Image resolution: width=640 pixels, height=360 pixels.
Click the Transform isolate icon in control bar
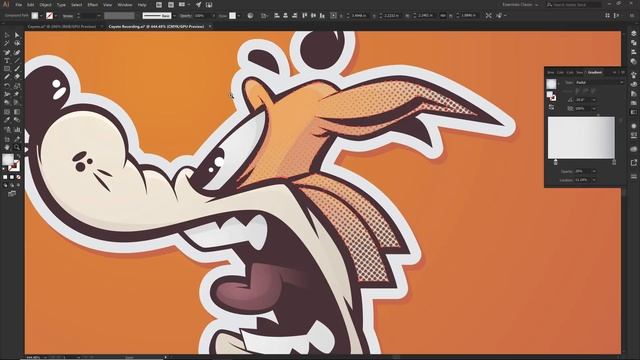click(x=489, y=16)
